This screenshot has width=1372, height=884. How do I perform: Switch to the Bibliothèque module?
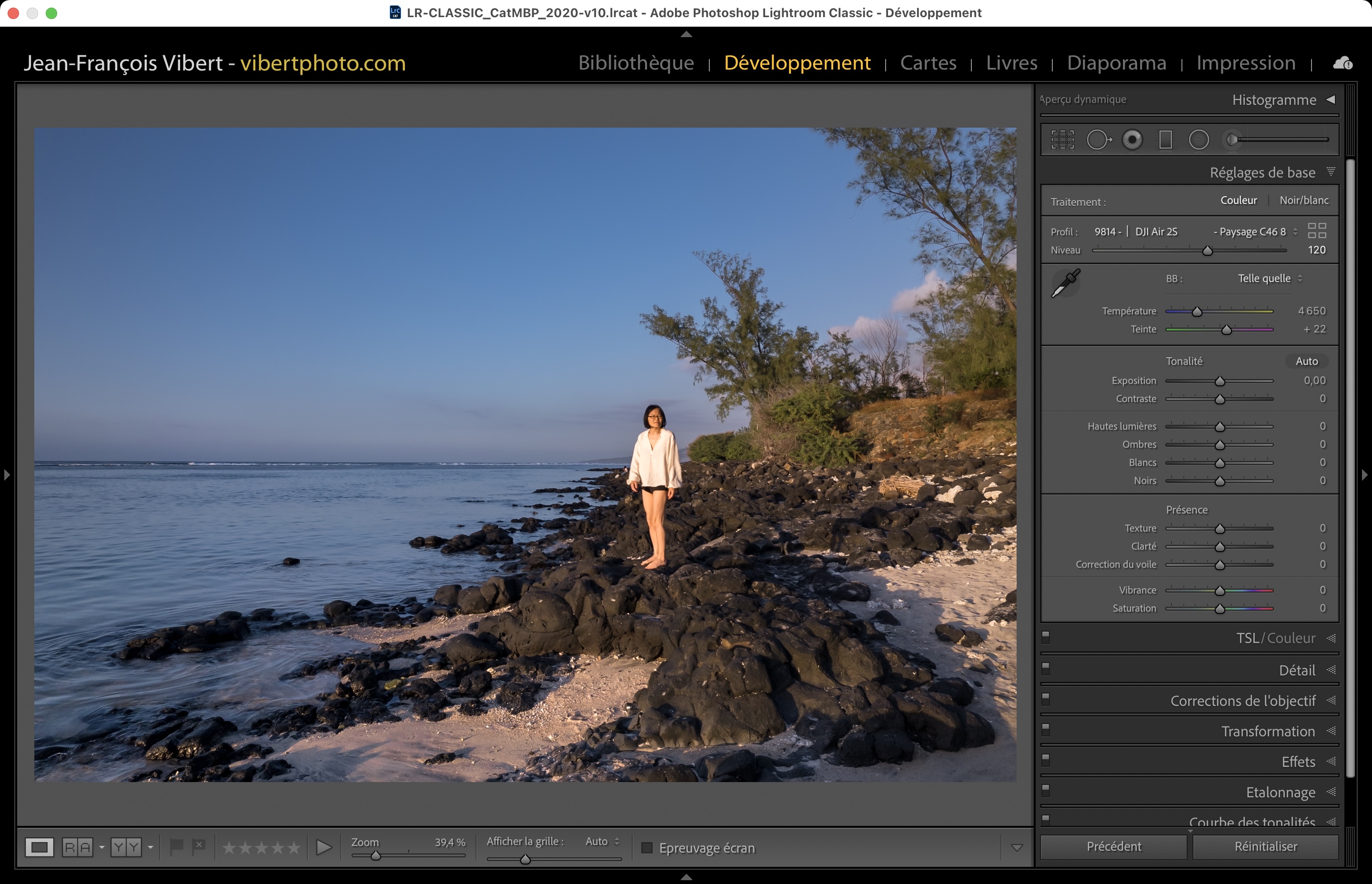pyautogui.click(x=636, y=62)
